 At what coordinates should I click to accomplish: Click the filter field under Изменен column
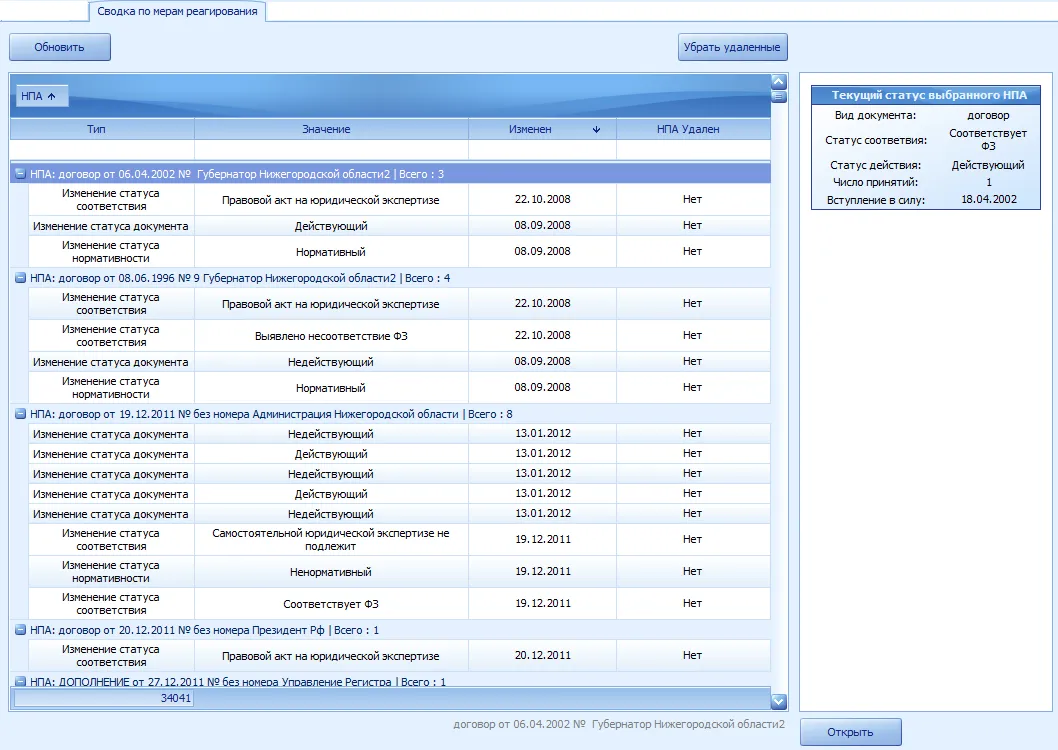[542, 150]
